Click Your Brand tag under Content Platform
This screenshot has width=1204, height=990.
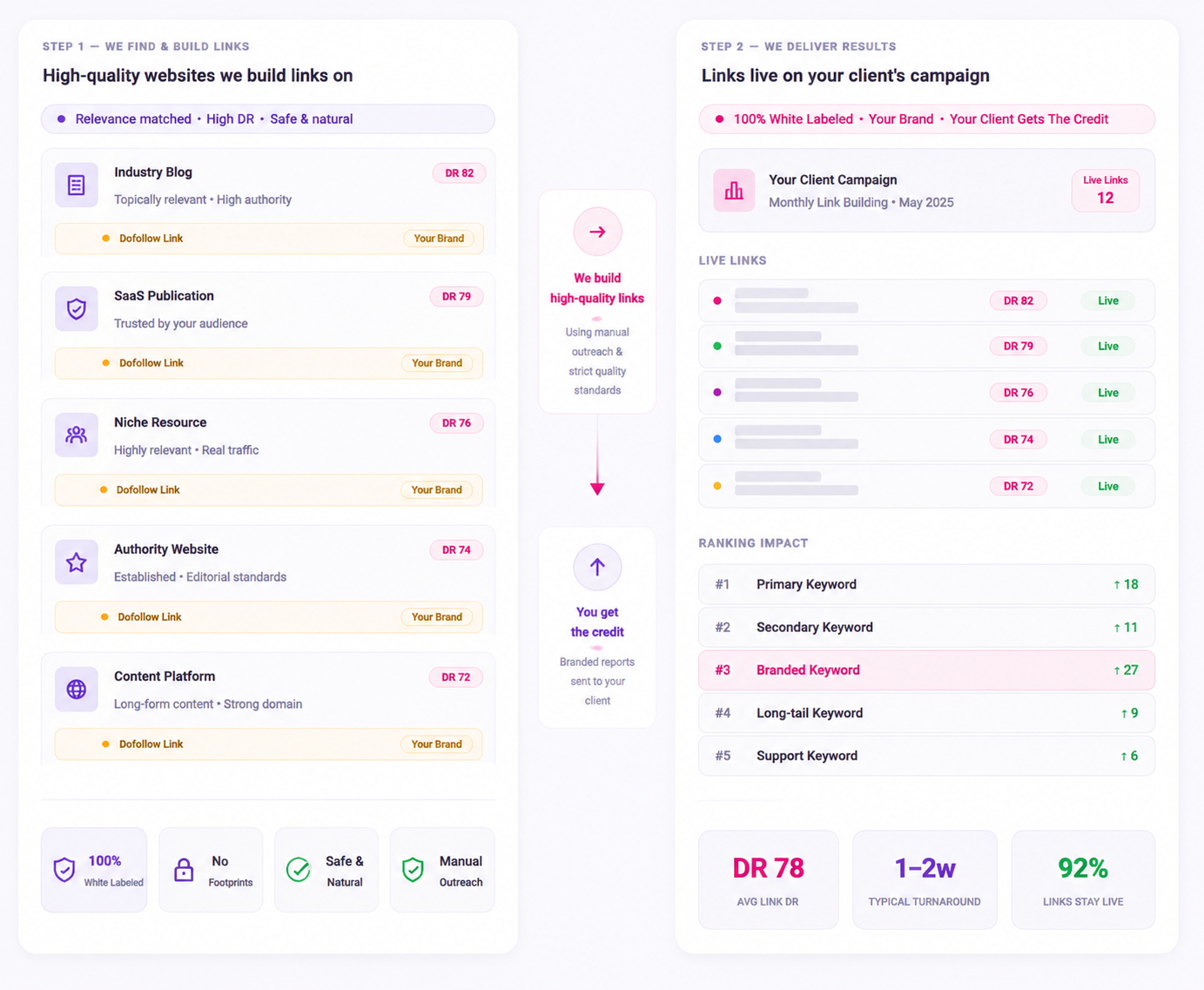(437, 744)
